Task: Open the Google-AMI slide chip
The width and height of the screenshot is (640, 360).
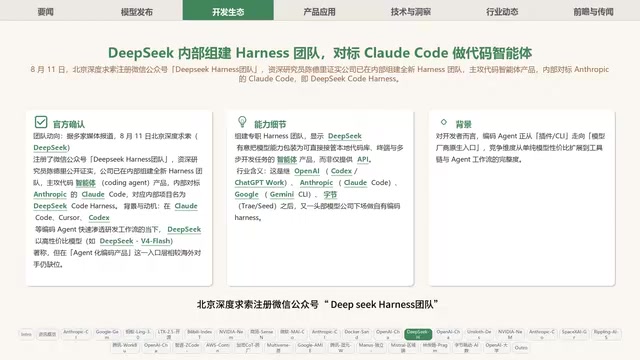Action: (x=310, y=347)
